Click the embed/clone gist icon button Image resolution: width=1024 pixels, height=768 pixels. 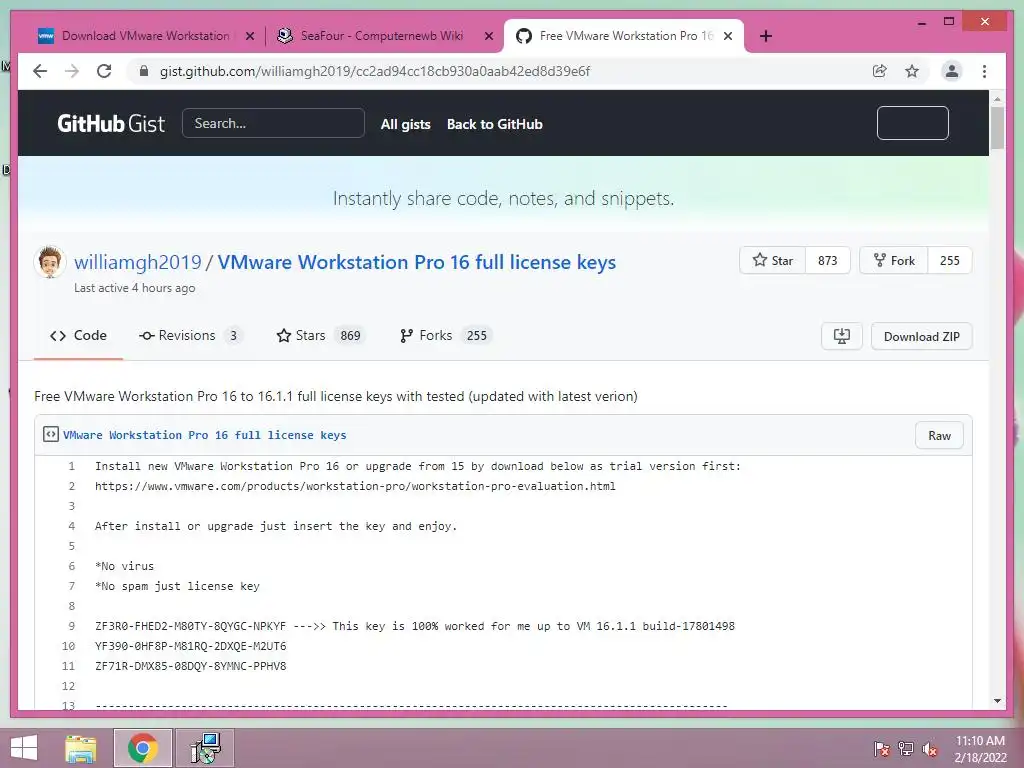(x=842, y=336)
